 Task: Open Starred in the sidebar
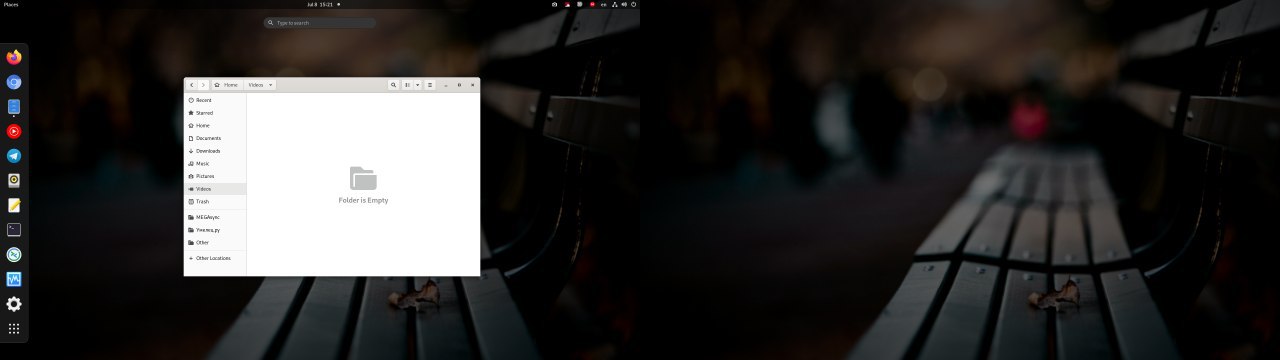tap(215, 113)
